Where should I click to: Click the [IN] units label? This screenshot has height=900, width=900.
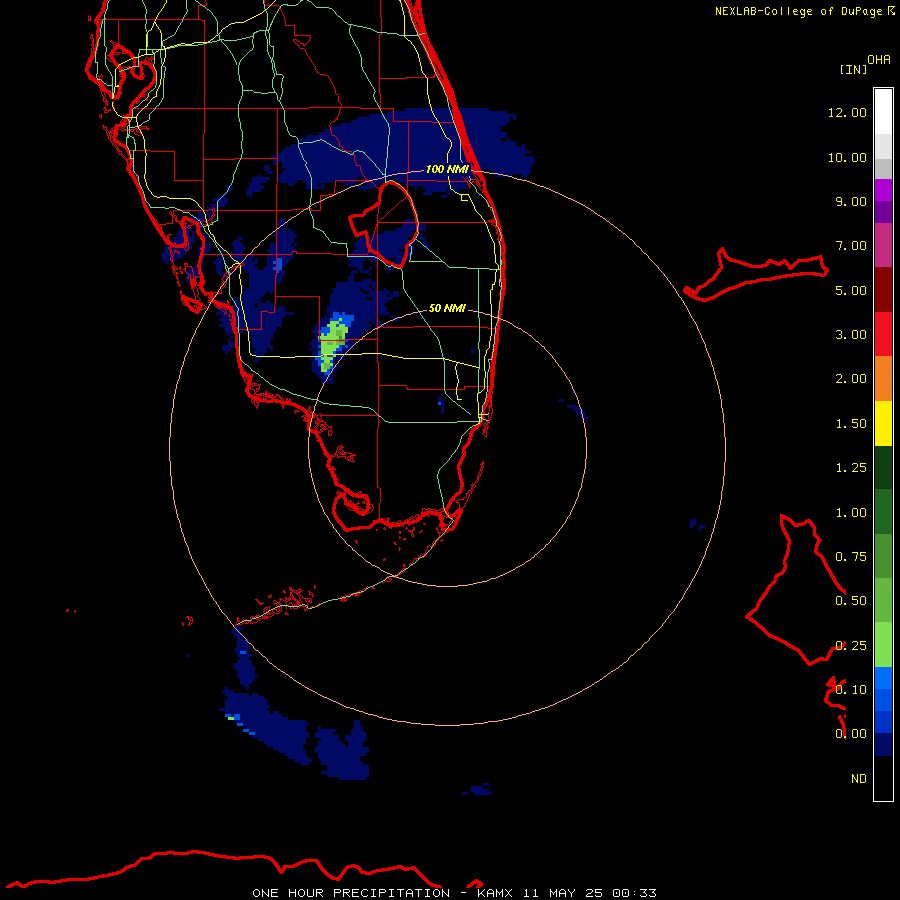853,69
